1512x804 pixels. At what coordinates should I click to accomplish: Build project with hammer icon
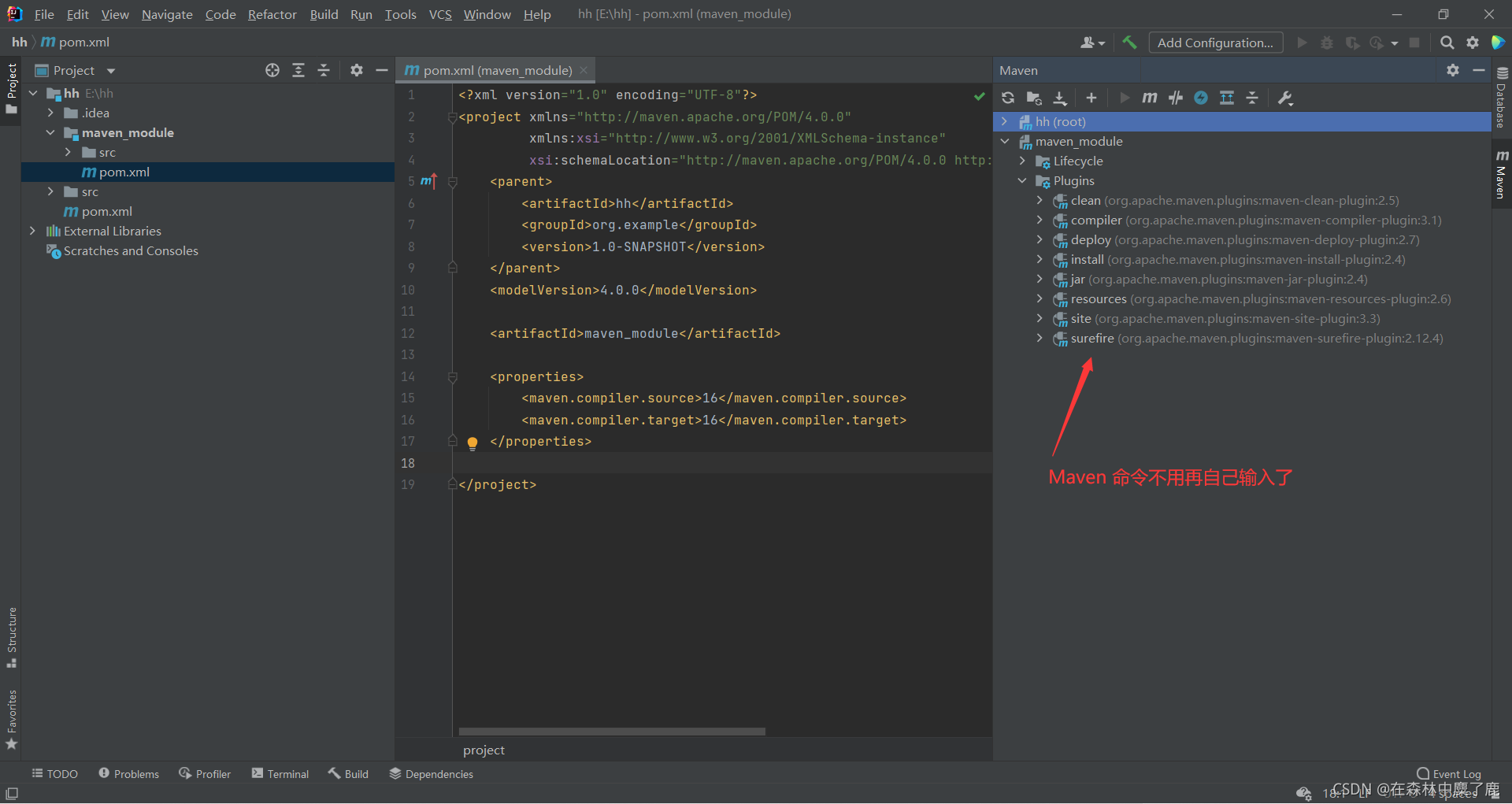[x=1129, y=43]
